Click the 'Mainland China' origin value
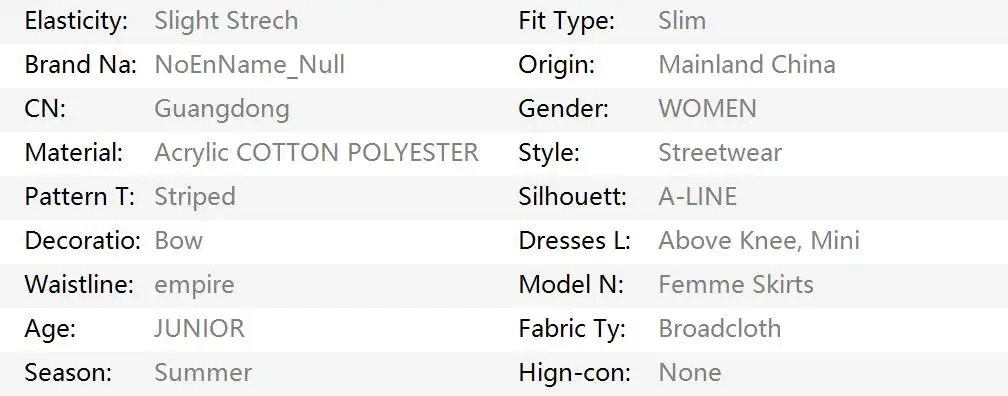Image resolution: width=1008 pixels, height=396 pixels. pos(747,65)
